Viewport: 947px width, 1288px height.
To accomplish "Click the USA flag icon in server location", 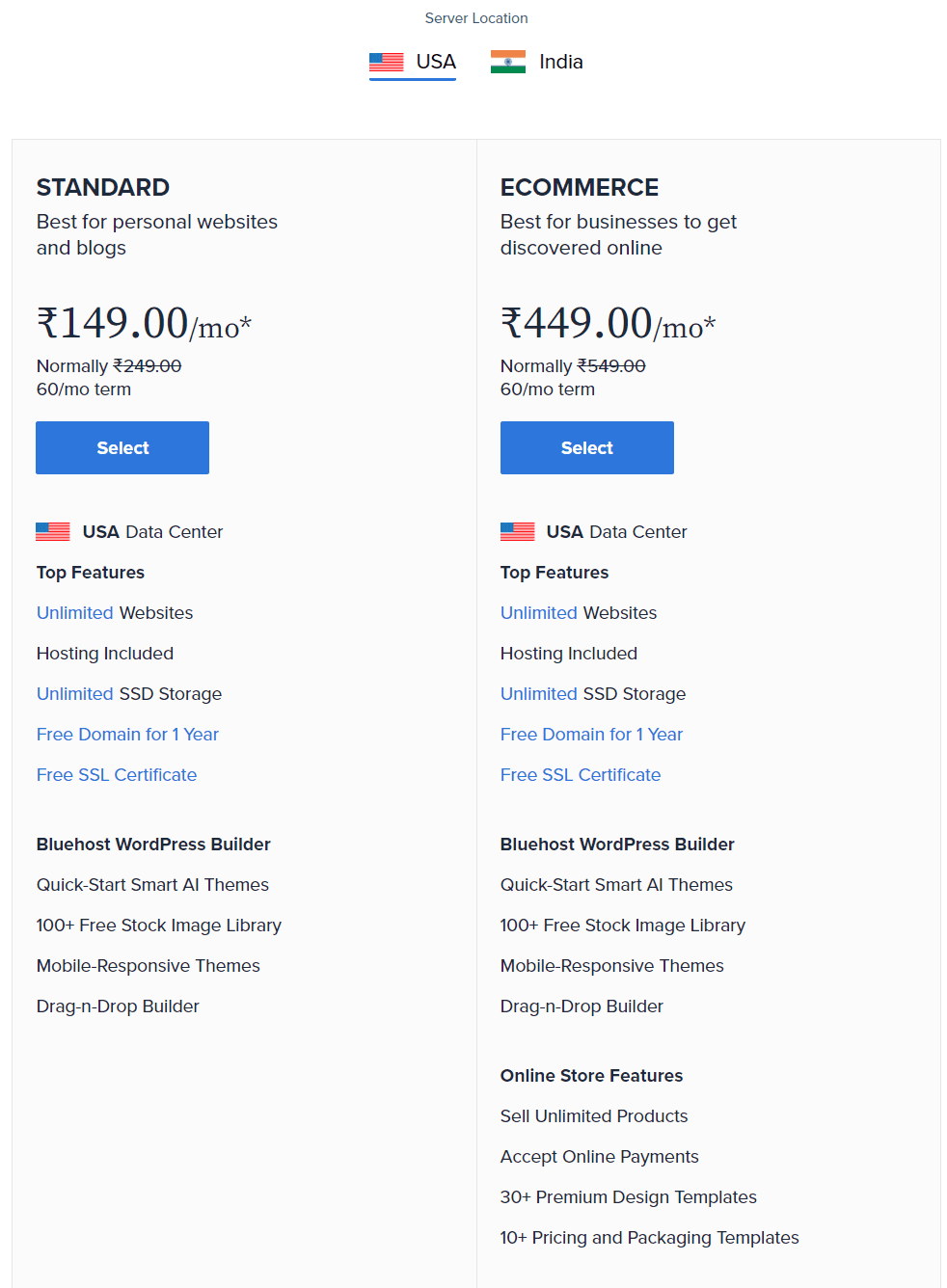I will pyautogui.click(x=387, y=62).
